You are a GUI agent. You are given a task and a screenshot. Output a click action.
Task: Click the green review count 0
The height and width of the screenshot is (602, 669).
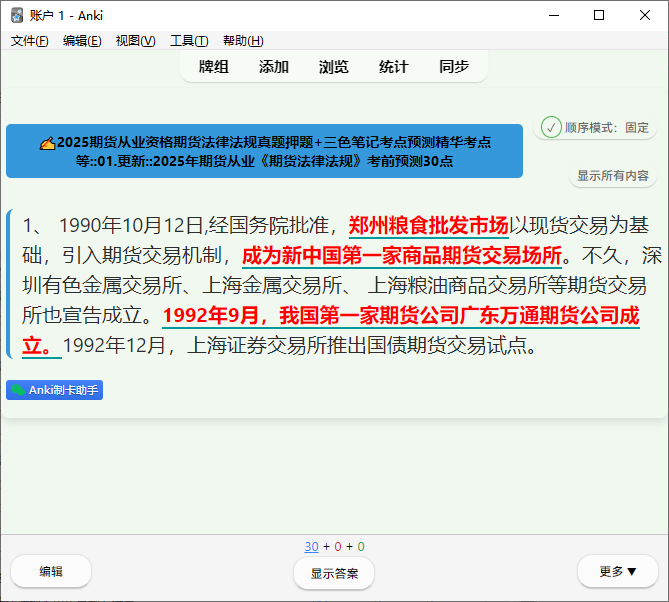(361, 547)
